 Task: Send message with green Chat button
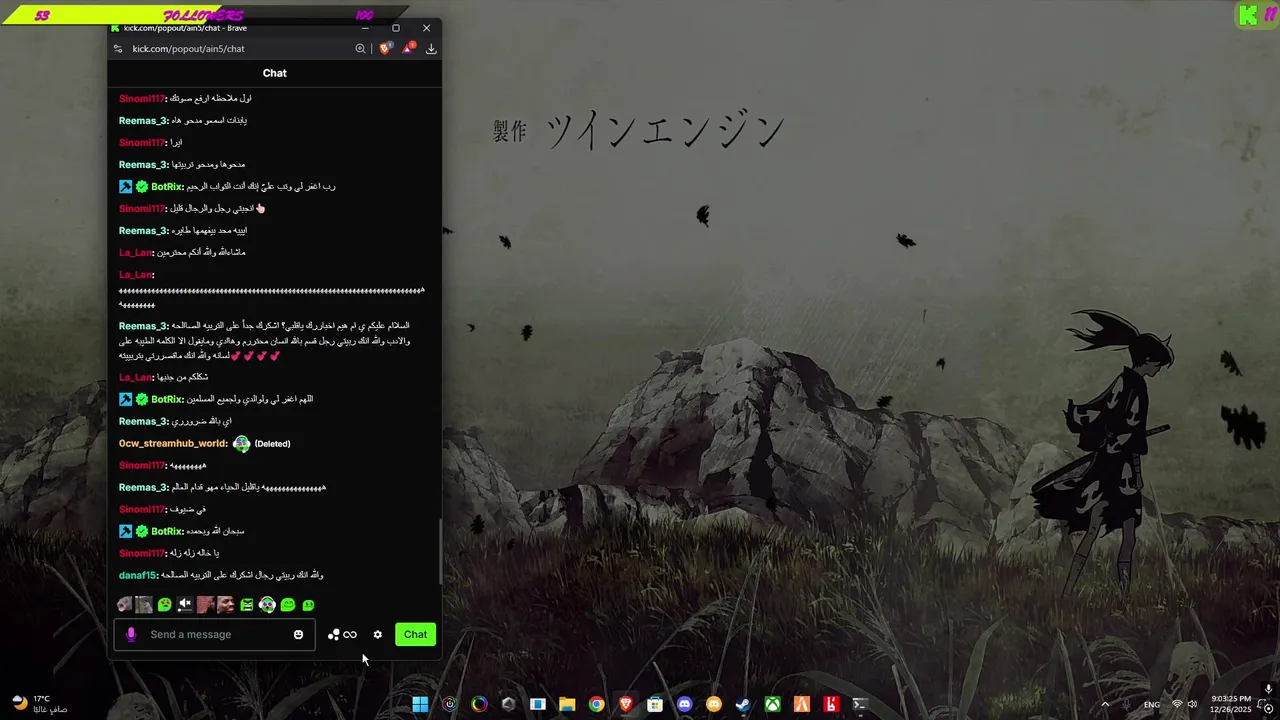tap(415, 634)
